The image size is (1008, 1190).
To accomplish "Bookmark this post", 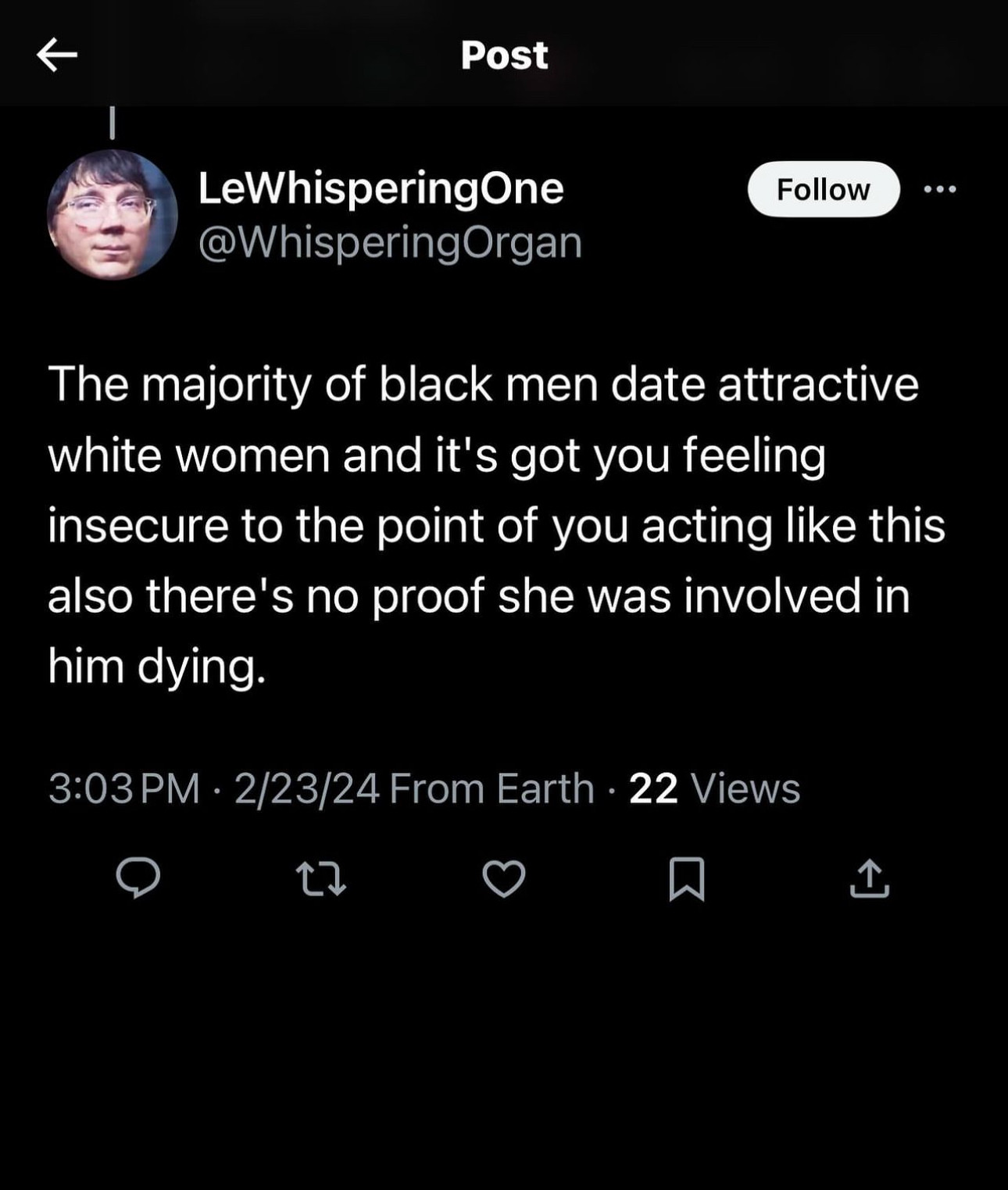I will (x=687, y=879).
